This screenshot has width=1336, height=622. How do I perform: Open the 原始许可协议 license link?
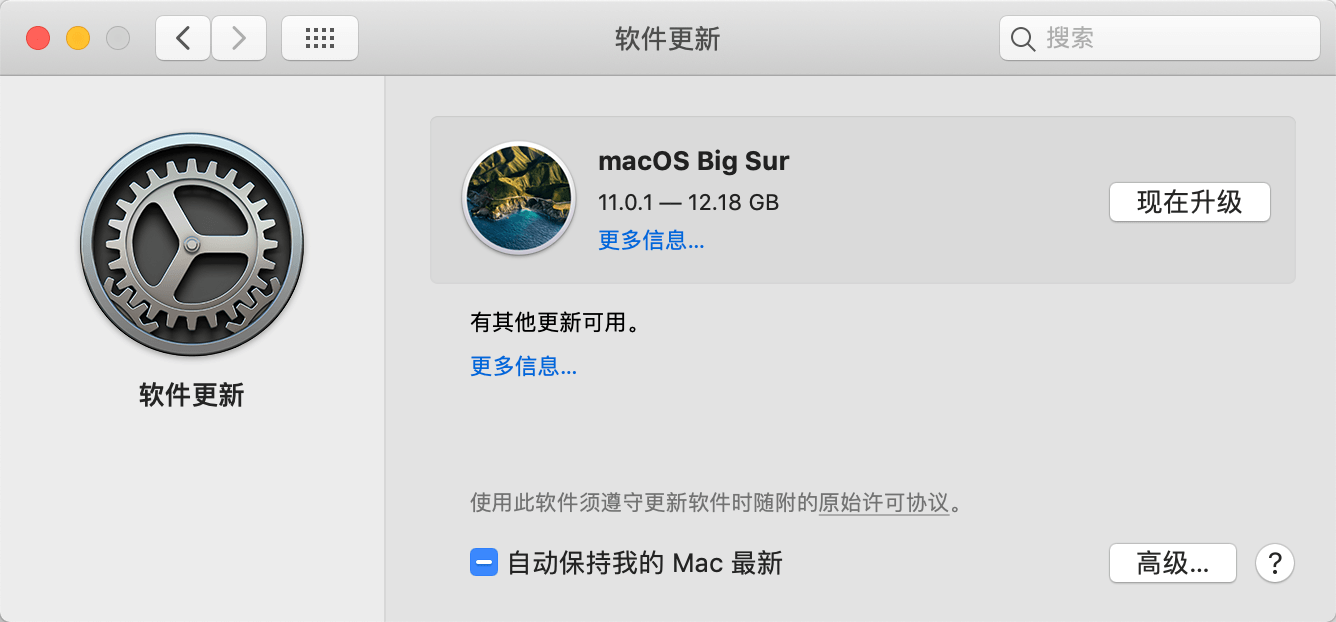click(883, 502)
